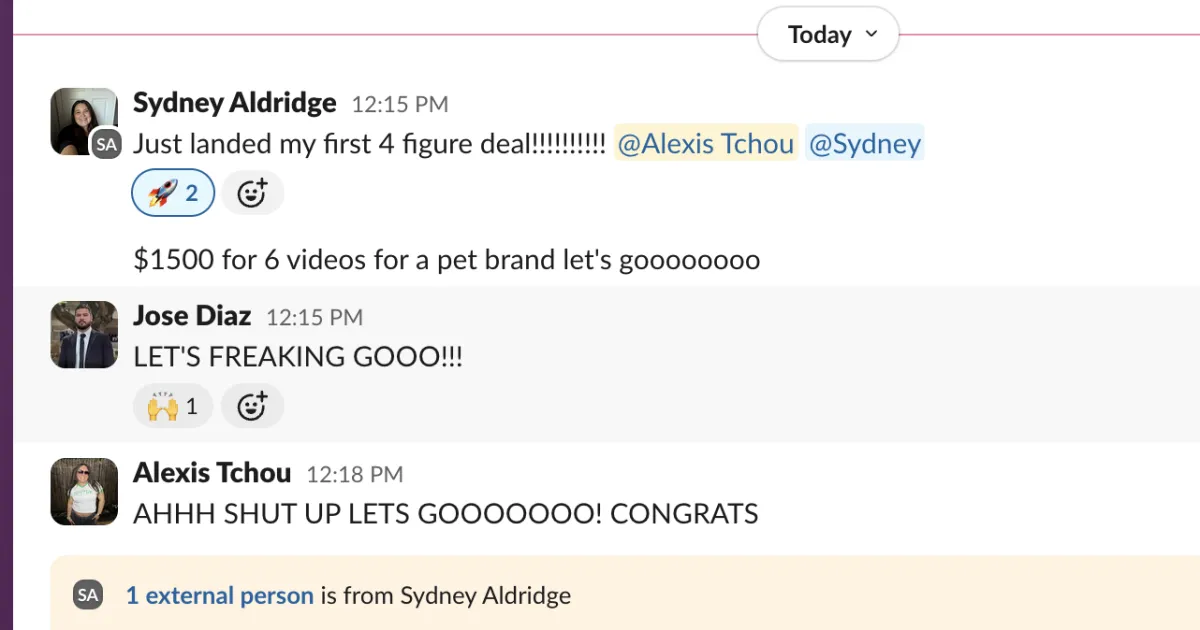Open the "1 external person" link
The height and width of the screenshot is (630, 1200).
pyautogui.click(x=220, y=596)
